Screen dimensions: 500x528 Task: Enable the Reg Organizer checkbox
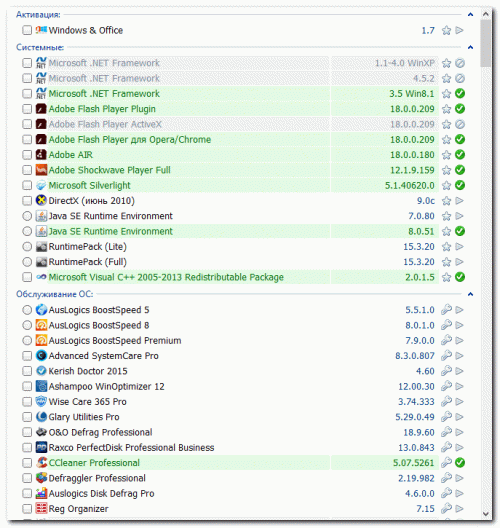[x=27, y=508]
